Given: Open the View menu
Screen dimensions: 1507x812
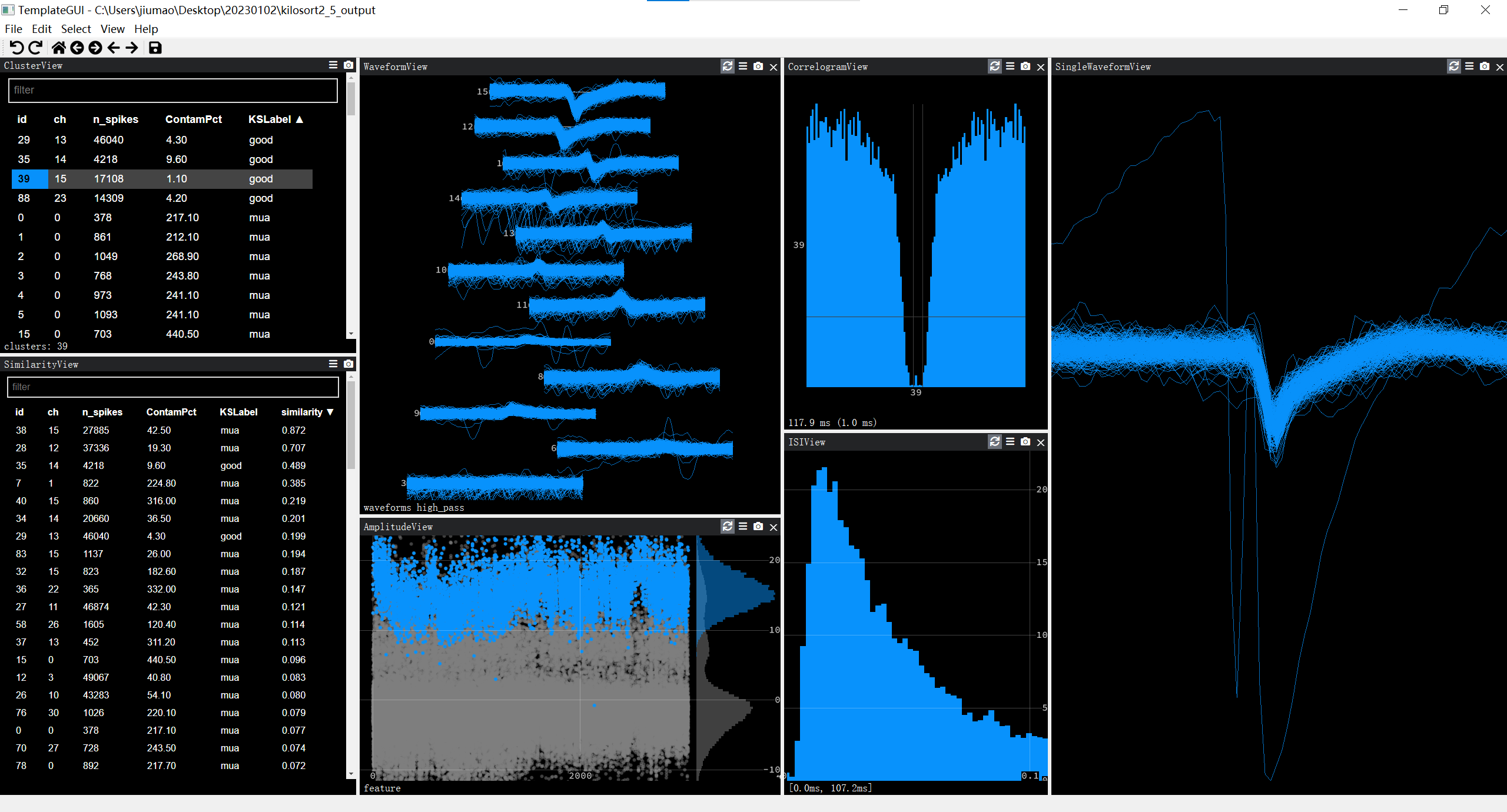Looking at the screenshot, I should pyautogui.click(x=112, y=29).
